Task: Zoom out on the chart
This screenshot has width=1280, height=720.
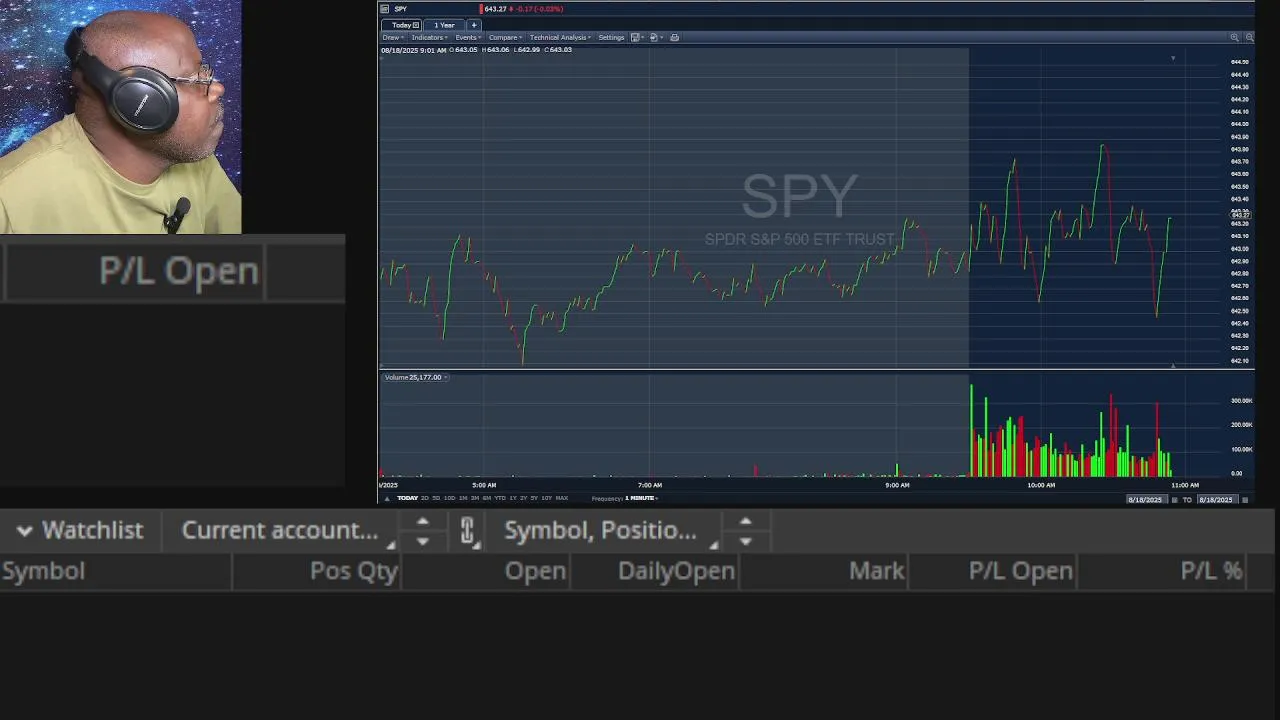Action: [x=1249, y=38]
